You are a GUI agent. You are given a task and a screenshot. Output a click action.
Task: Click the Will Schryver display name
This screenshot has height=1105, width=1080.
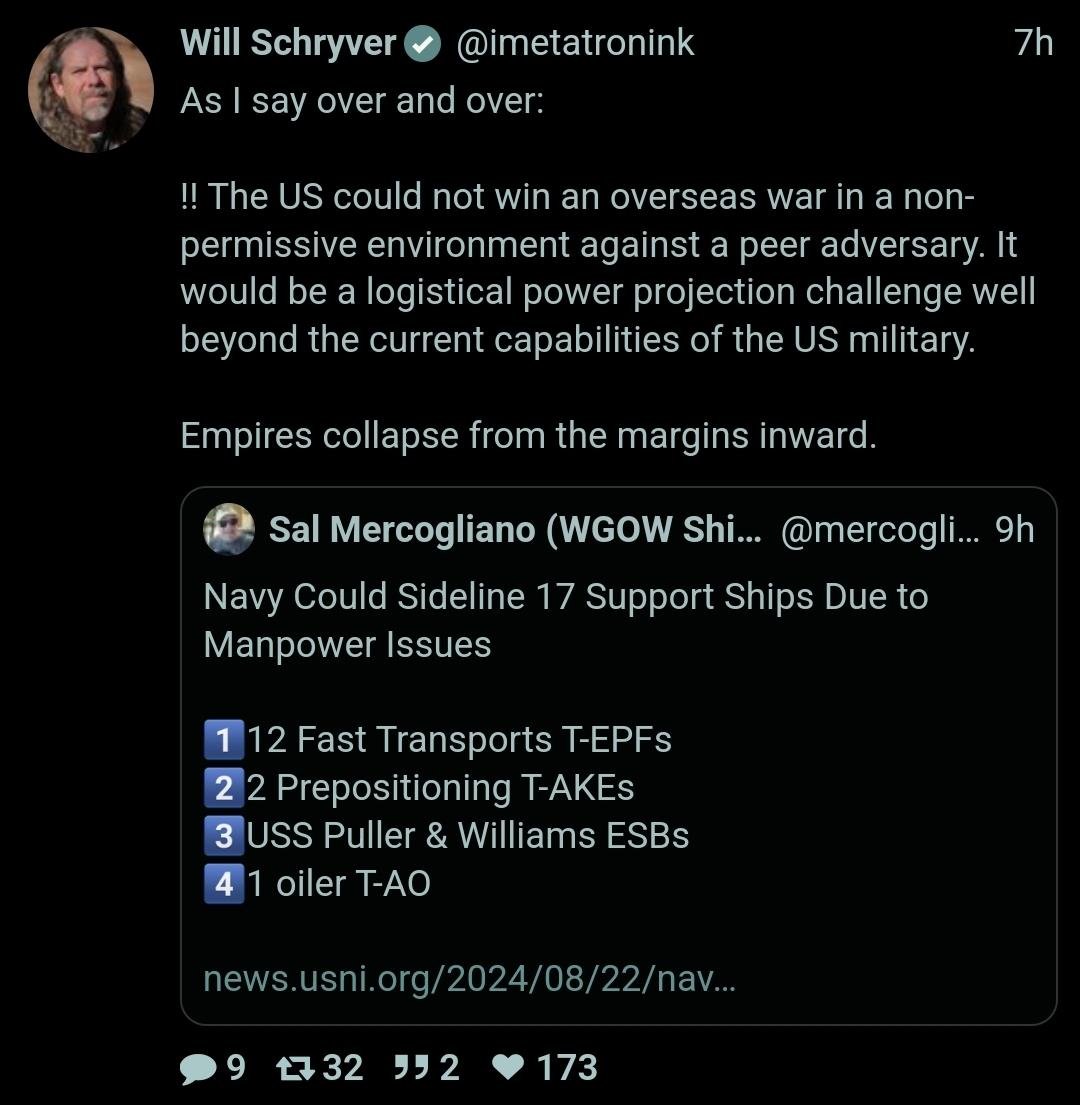click(x=288, y=43)
